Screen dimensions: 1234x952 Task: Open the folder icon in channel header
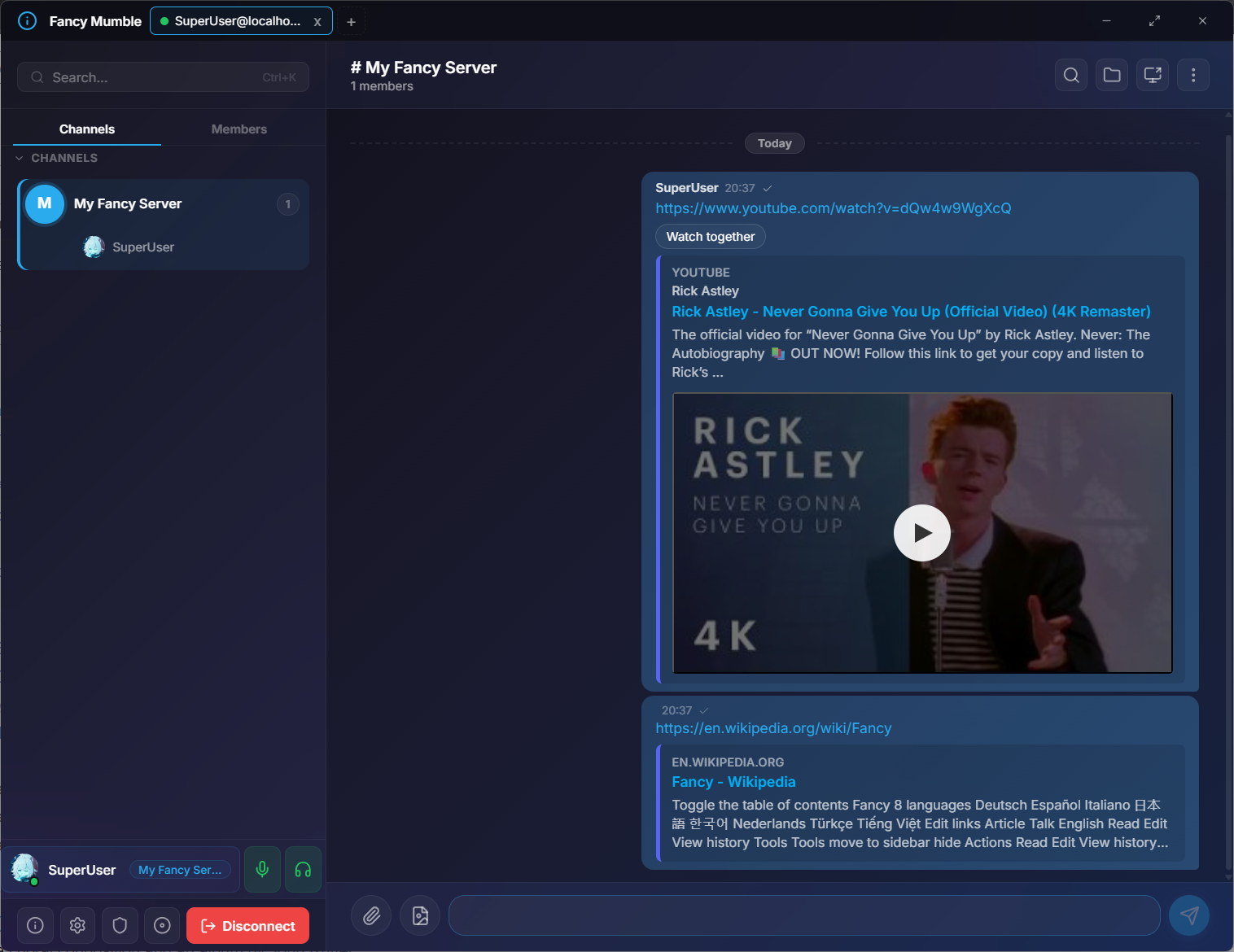point(1112,76)
